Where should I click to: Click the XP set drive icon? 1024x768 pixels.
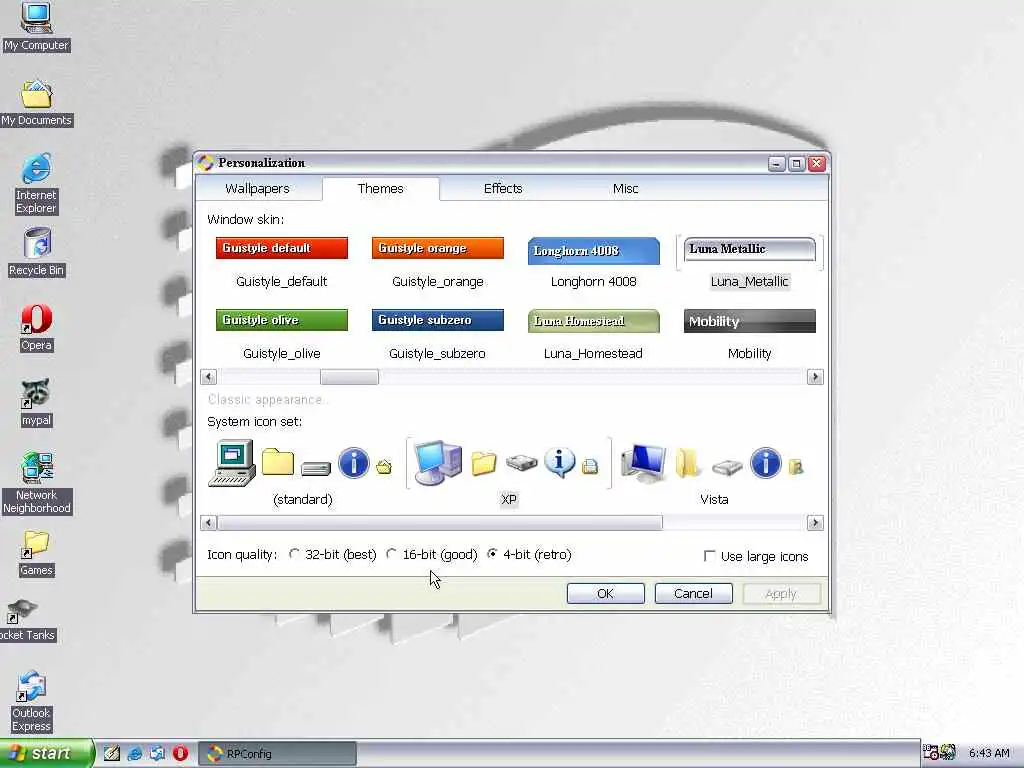coord(521,463)
